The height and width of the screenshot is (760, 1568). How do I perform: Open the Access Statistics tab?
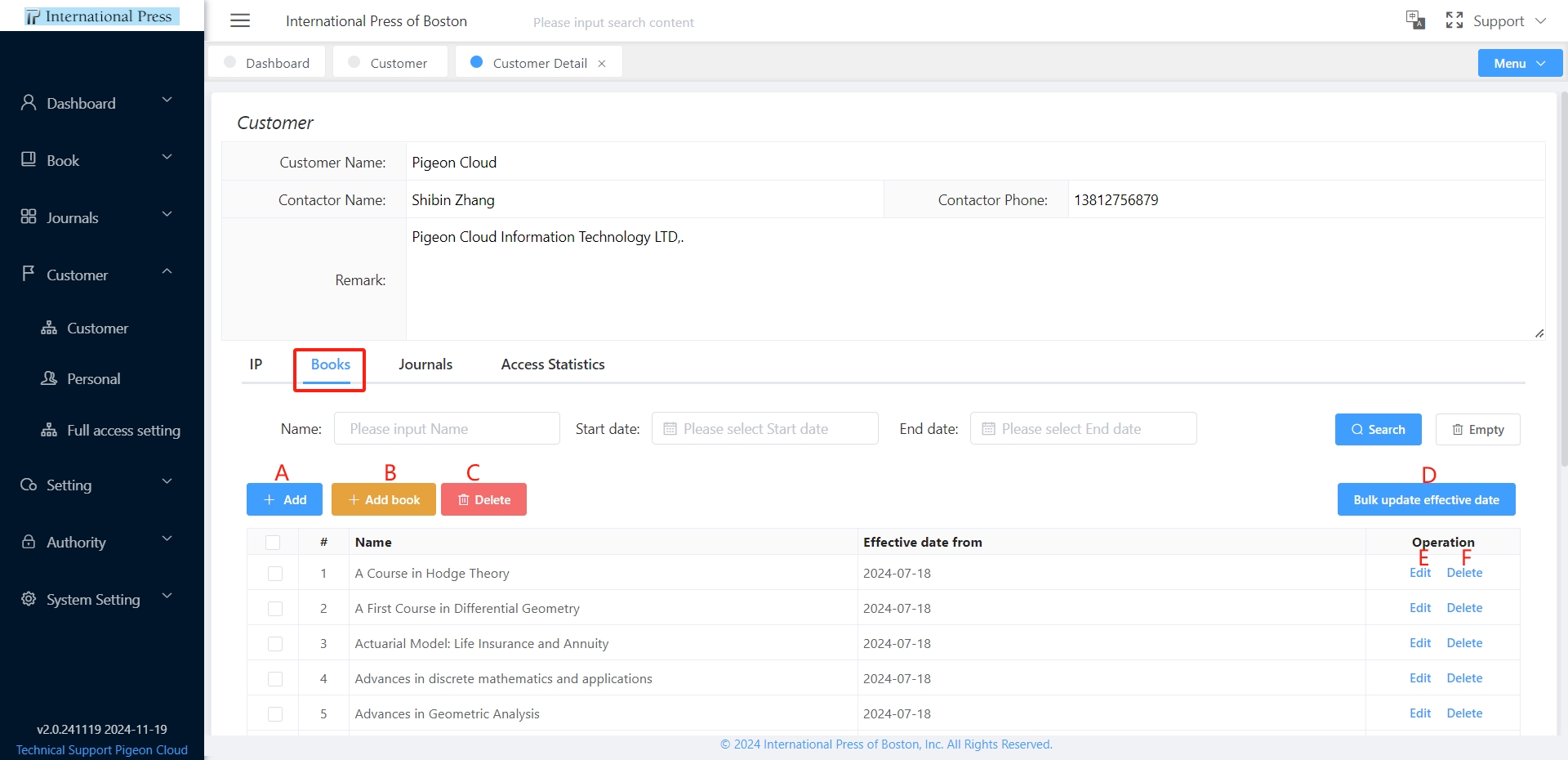tap(553, 364)
